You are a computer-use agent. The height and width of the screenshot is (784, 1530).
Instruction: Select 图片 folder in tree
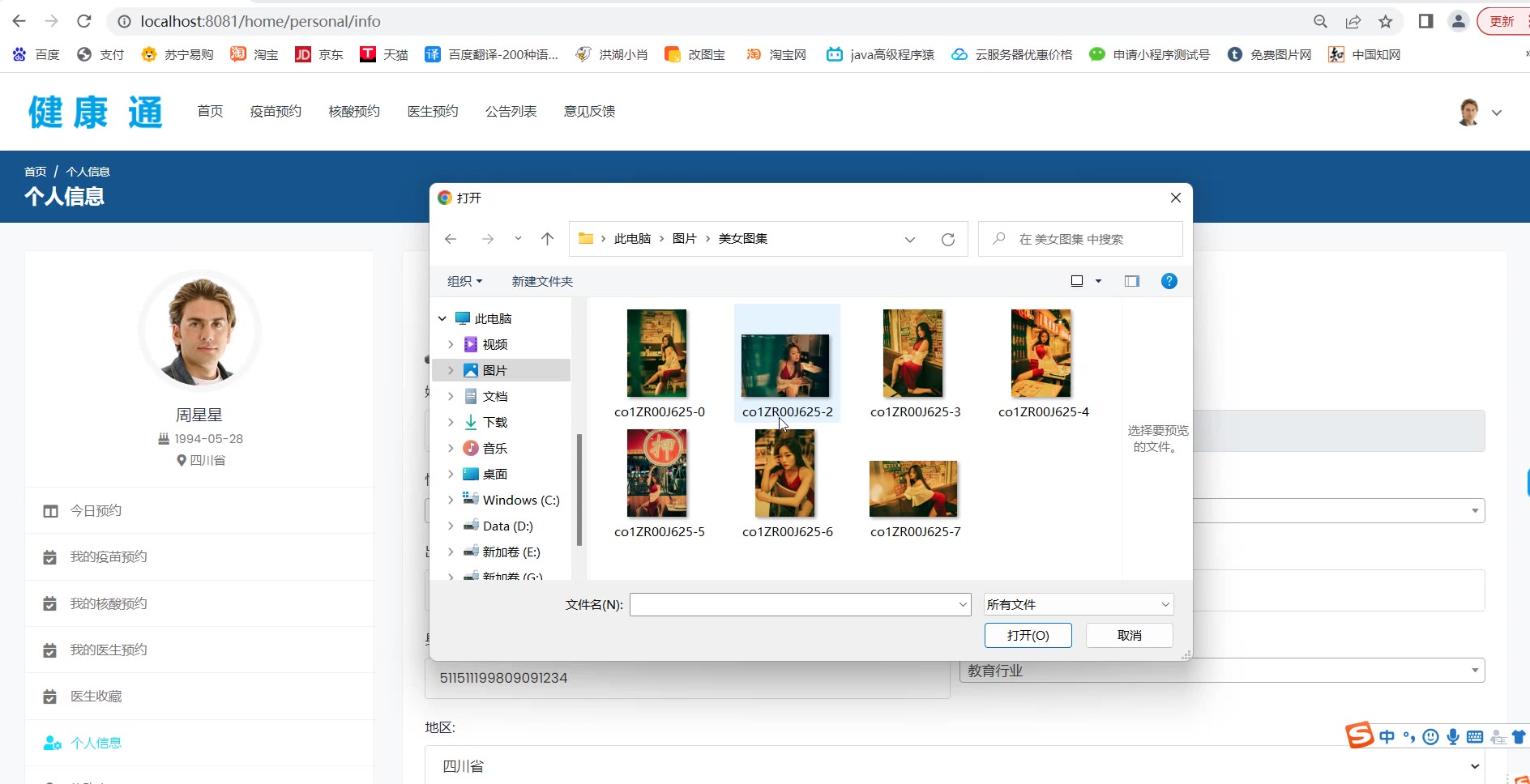click(x=494, y=370)
